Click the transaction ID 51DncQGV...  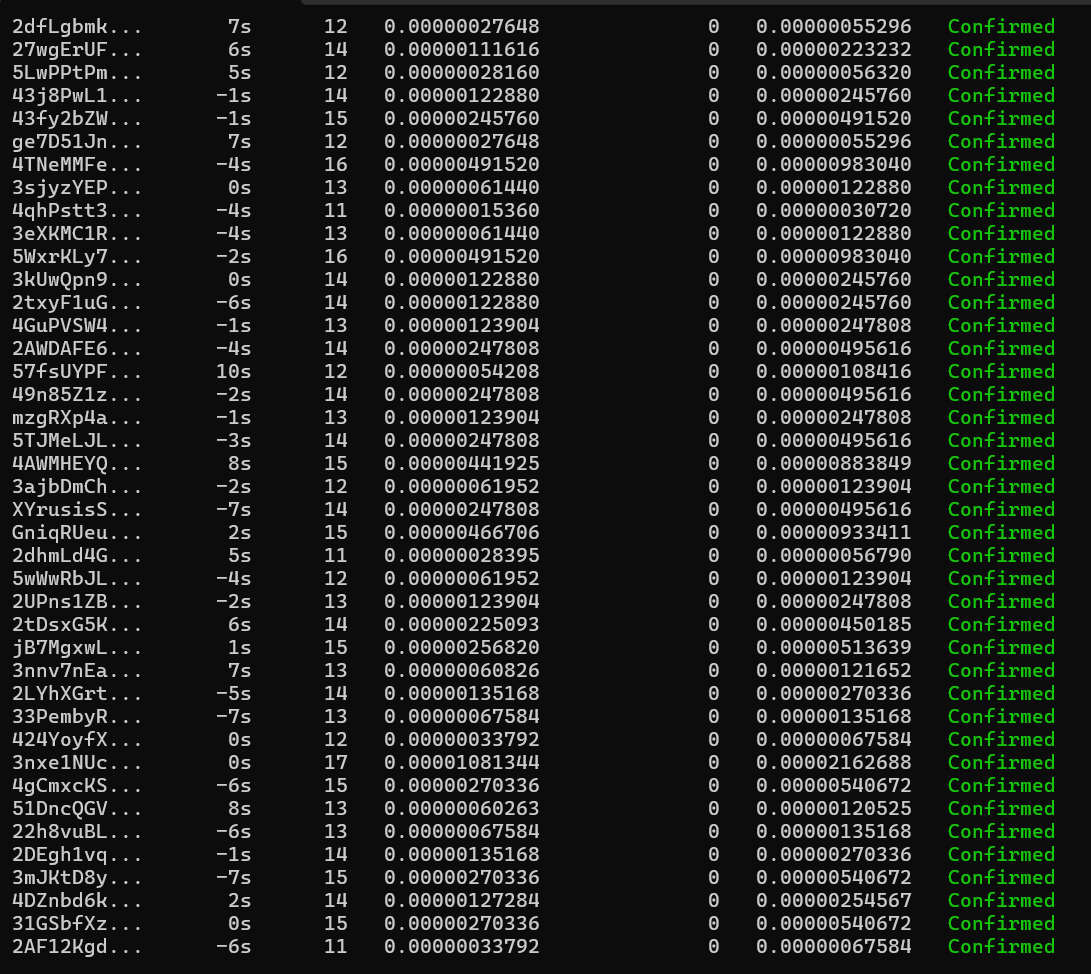coord(77,808)
